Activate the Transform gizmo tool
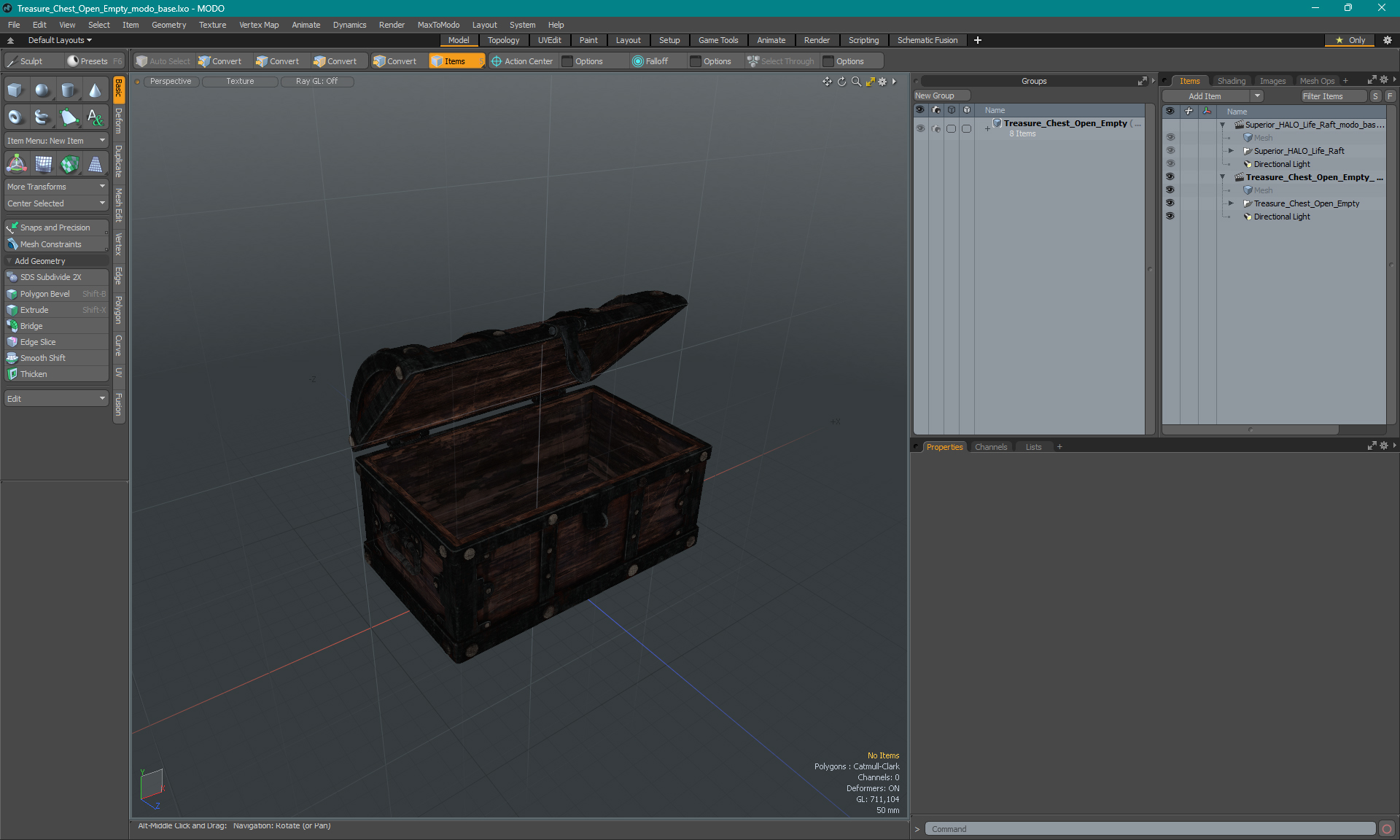The image size is (1400, 840). pyautogui.click(x=16, y=165)
